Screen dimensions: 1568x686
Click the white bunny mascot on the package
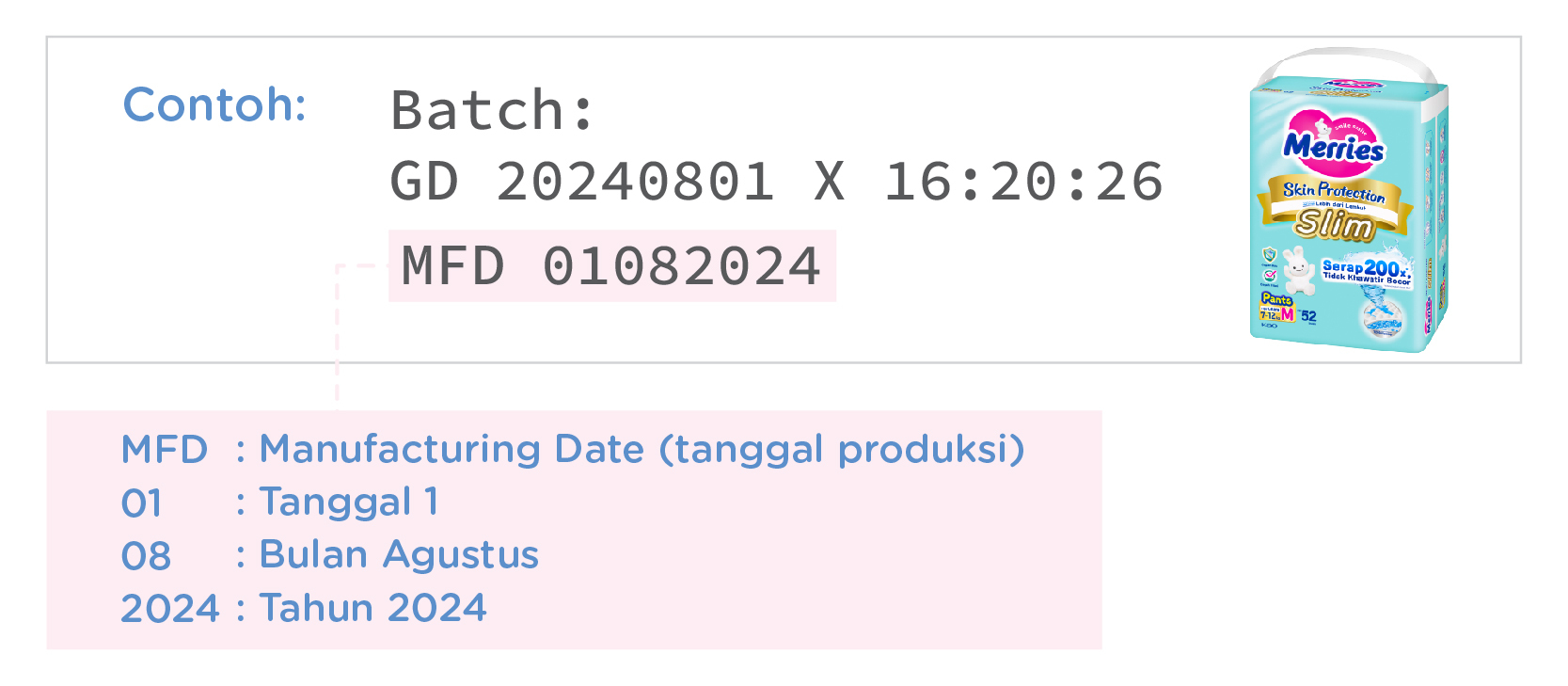[x=1299, y=269]
